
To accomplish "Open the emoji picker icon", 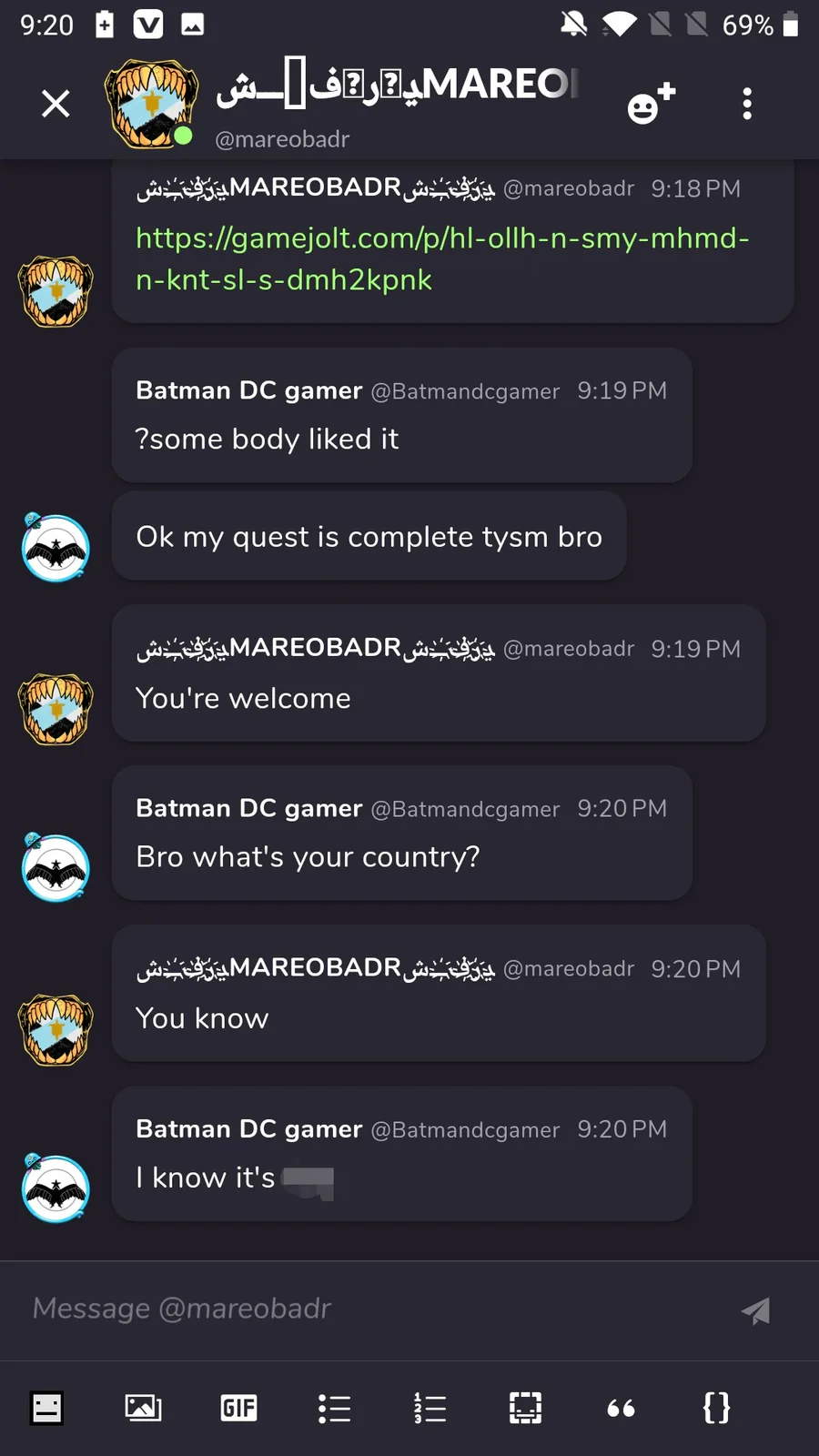I will click(46, 1408).
